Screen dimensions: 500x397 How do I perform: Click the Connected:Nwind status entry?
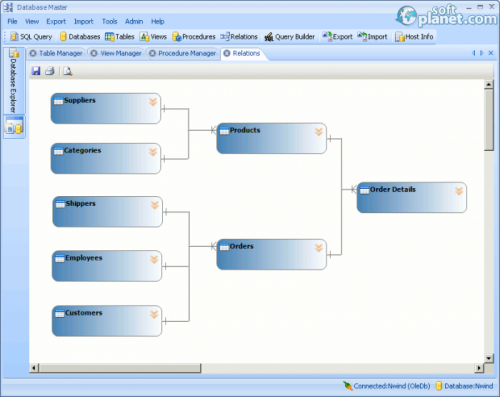(387, 386)
